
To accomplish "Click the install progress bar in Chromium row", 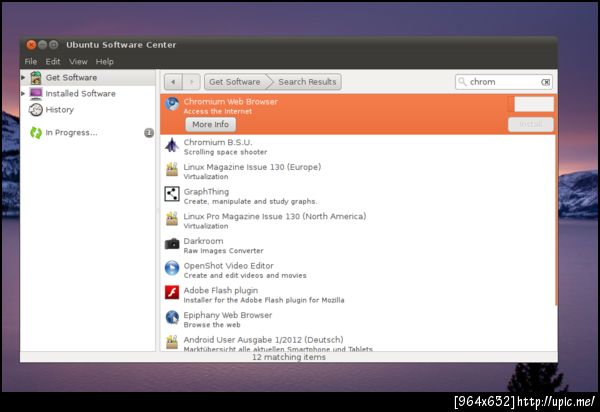I will (x=533, y=104).
